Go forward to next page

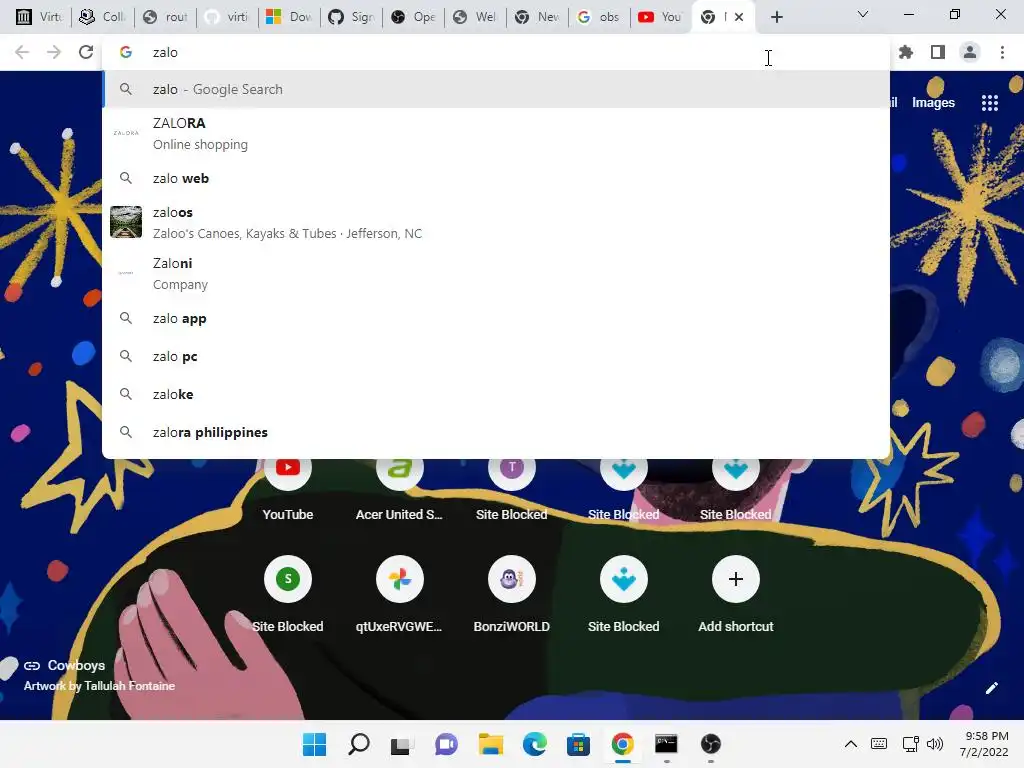[x=54, y=52]
